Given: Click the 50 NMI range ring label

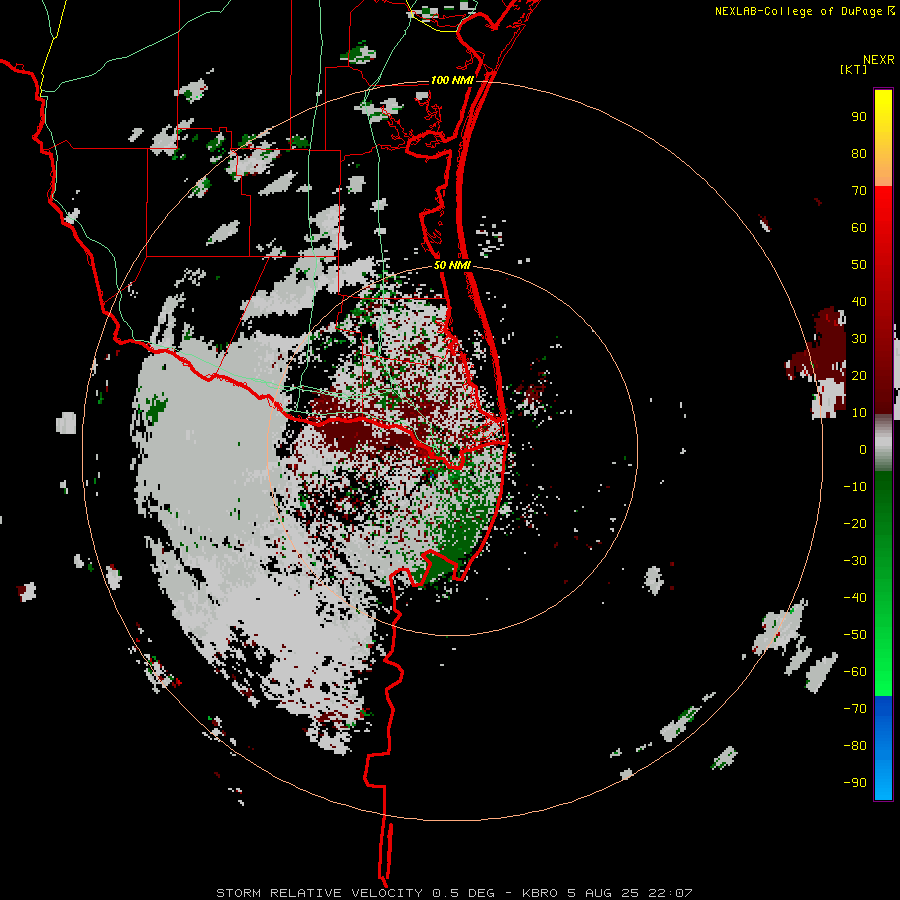Looking at the screenshot, I should coord(452,265).
